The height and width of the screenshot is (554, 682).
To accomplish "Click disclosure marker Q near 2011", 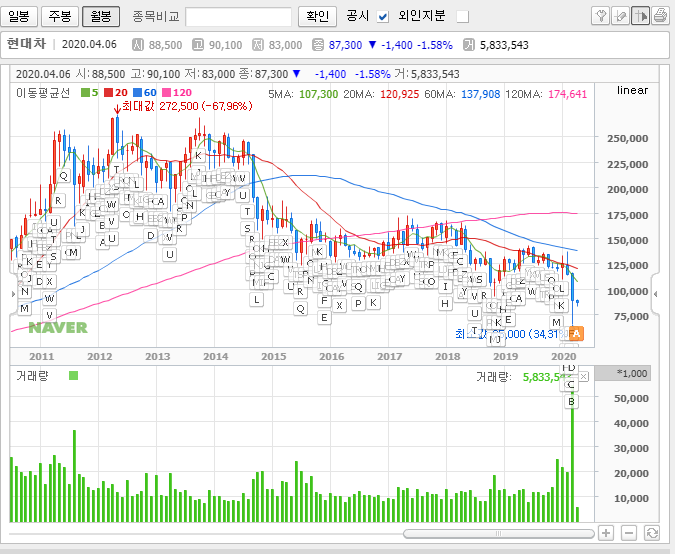I will click(64, 176).
